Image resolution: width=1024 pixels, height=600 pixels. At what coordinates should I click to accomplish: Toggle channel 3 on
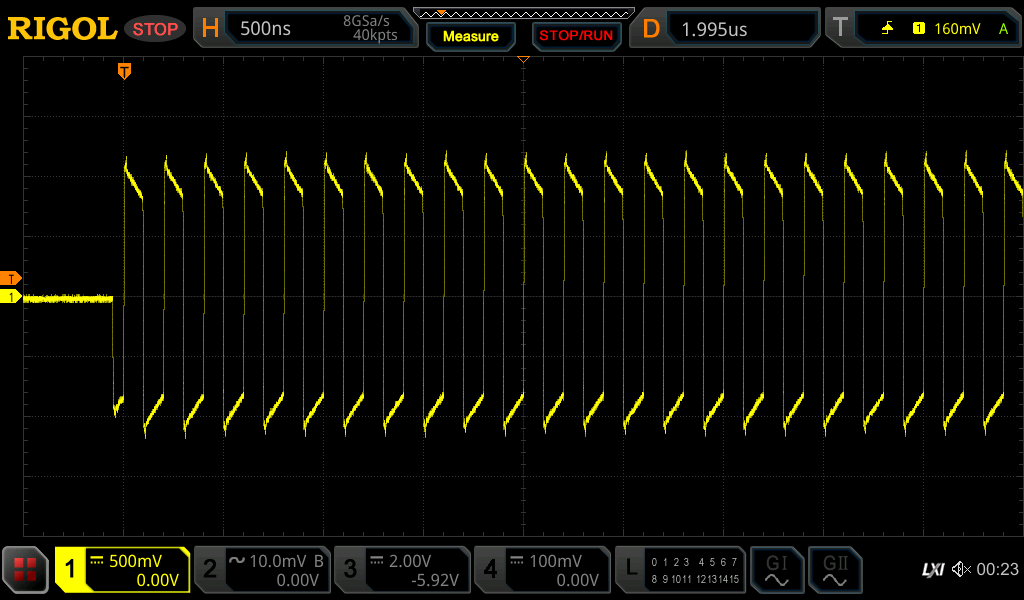click(350, 569)
